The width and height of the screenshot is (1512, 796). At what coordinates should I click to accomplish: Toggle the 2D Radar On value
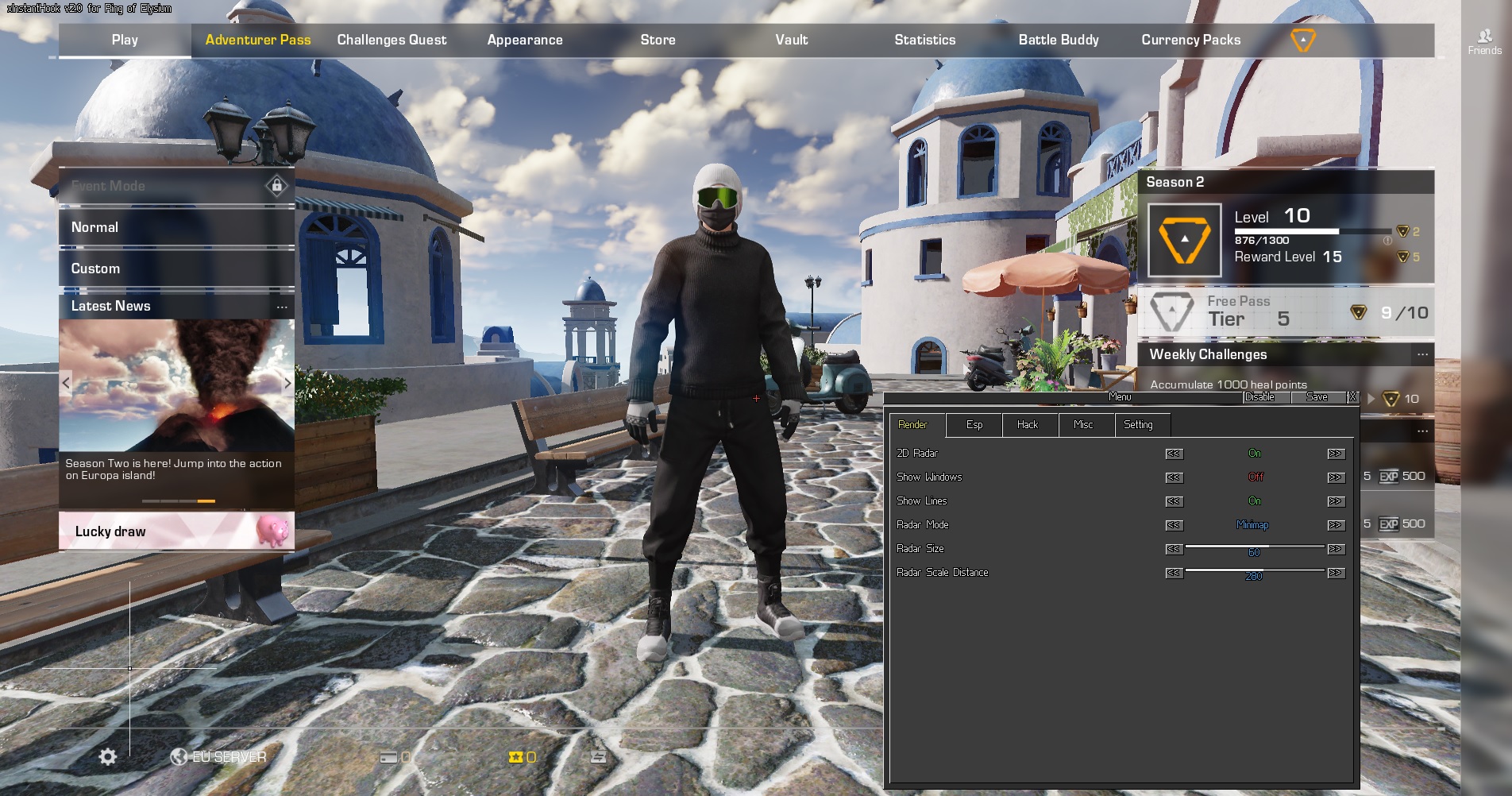click(x=1255, y=454)
